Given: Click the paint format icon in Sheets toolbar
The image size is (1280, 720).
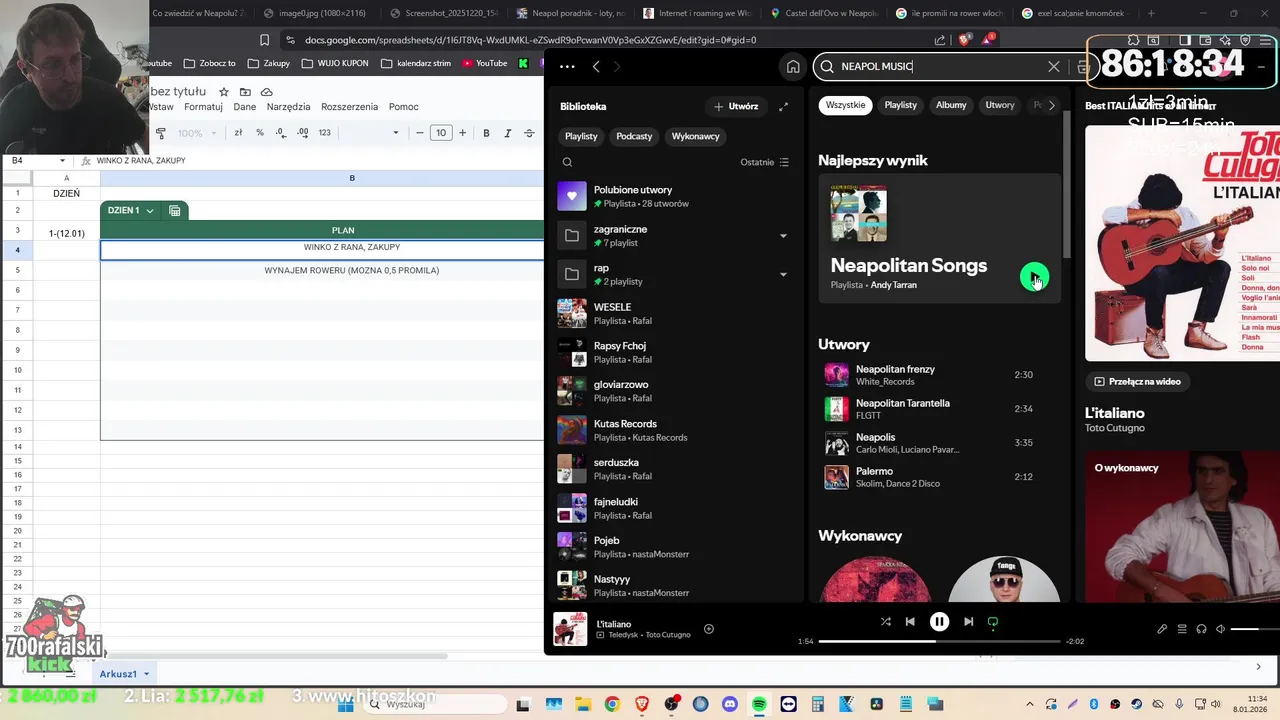Looking at the screenshot, I should (x=161, y=133).
